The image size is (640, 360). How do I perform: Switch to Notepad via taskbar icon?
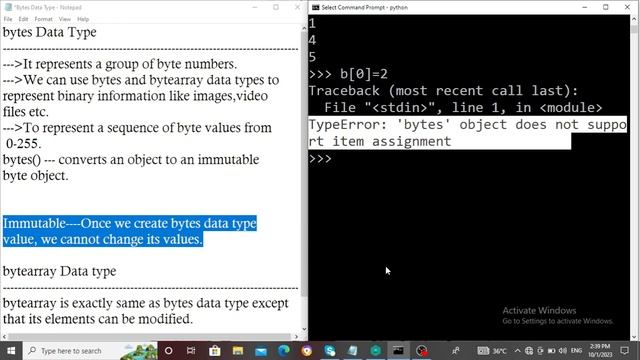[353, 351]
